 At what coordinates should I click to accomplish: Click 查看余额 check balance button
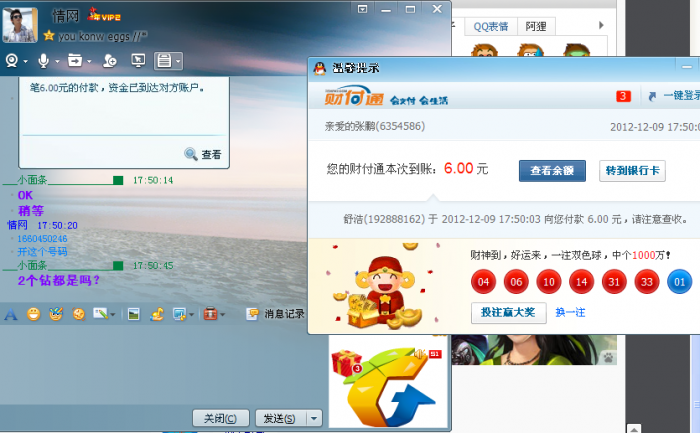click(552, 171)
